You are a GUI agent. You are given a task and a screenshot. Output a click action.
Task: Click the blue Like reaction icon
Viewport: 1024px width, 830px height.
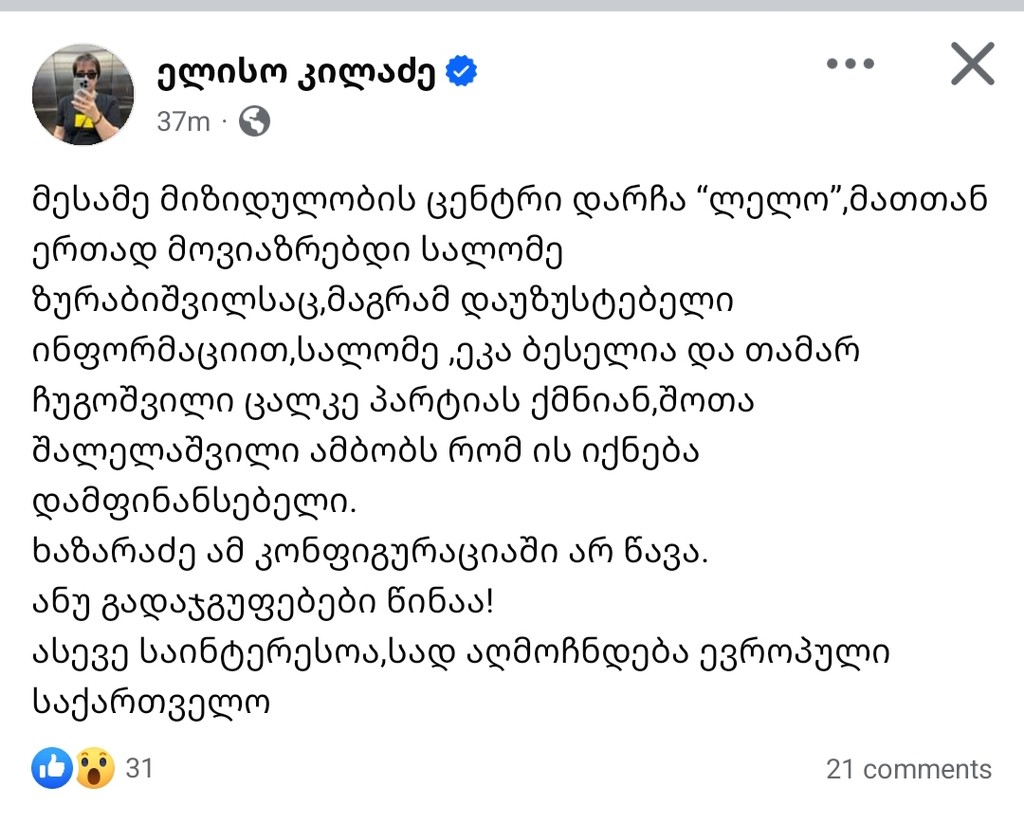(x=51, y=768)
